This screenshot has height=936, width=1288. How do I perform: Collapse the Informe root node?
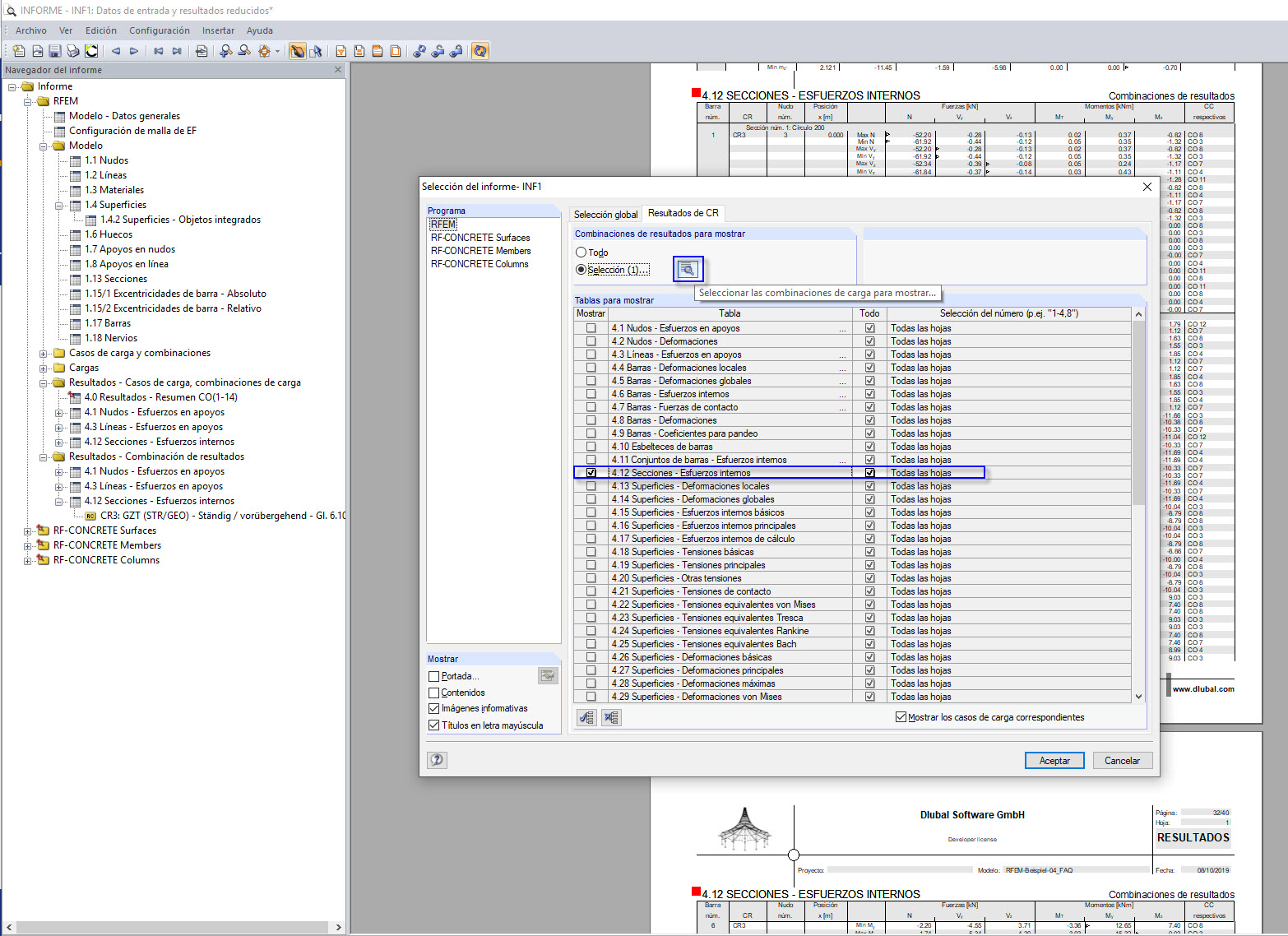(12, 86)
